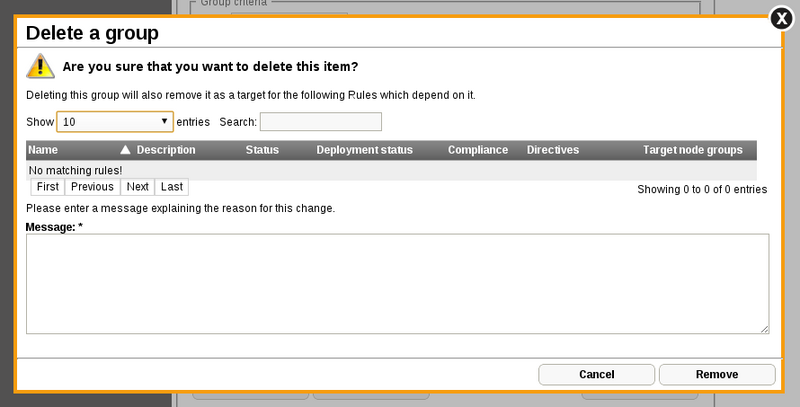Click the sort arrow beside Name column
The height and width of the screenshot is (407, 800).
[125, 150]
